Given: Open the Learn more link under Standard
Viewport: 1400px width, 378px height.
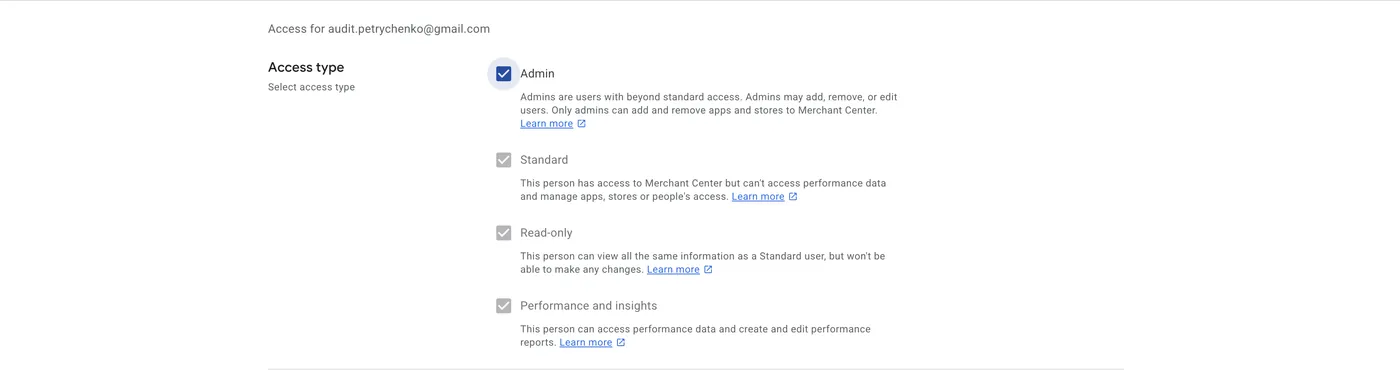Looking at the screenshot, I should point(758,197).
